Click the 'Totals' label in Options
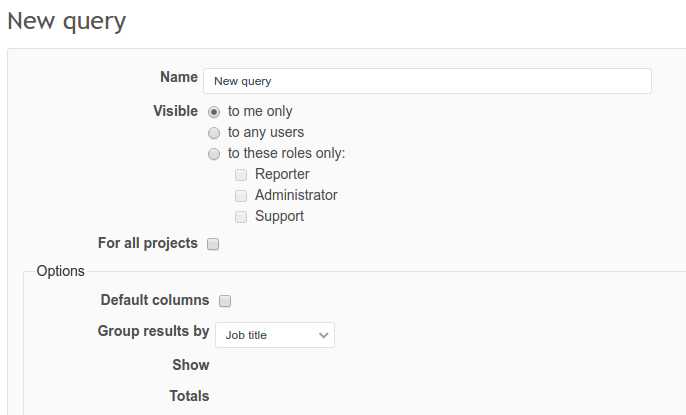Viewport: 686px width, 415px height. tap(189, 396)
